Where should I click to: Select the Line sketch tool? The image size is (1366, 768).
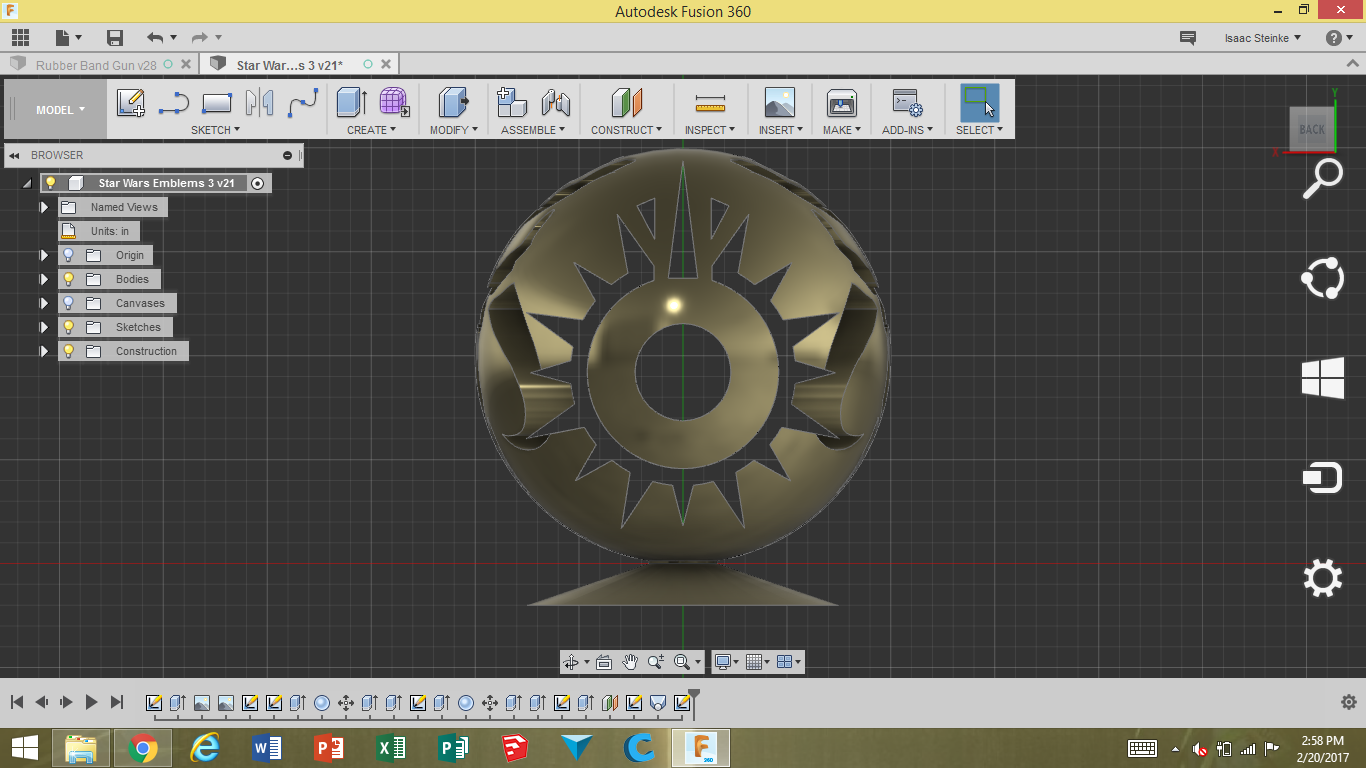pyautogui.click(x=174, y=102)
